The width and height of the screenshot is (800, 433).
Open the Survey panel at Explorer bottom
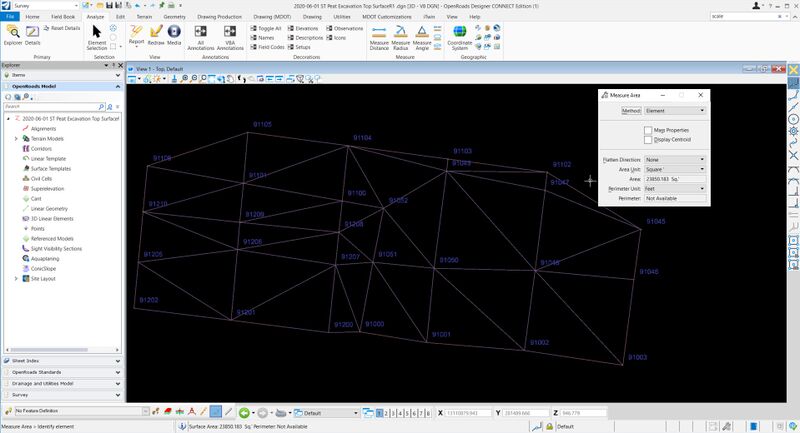pyautogui.click(x=63, y=395)
